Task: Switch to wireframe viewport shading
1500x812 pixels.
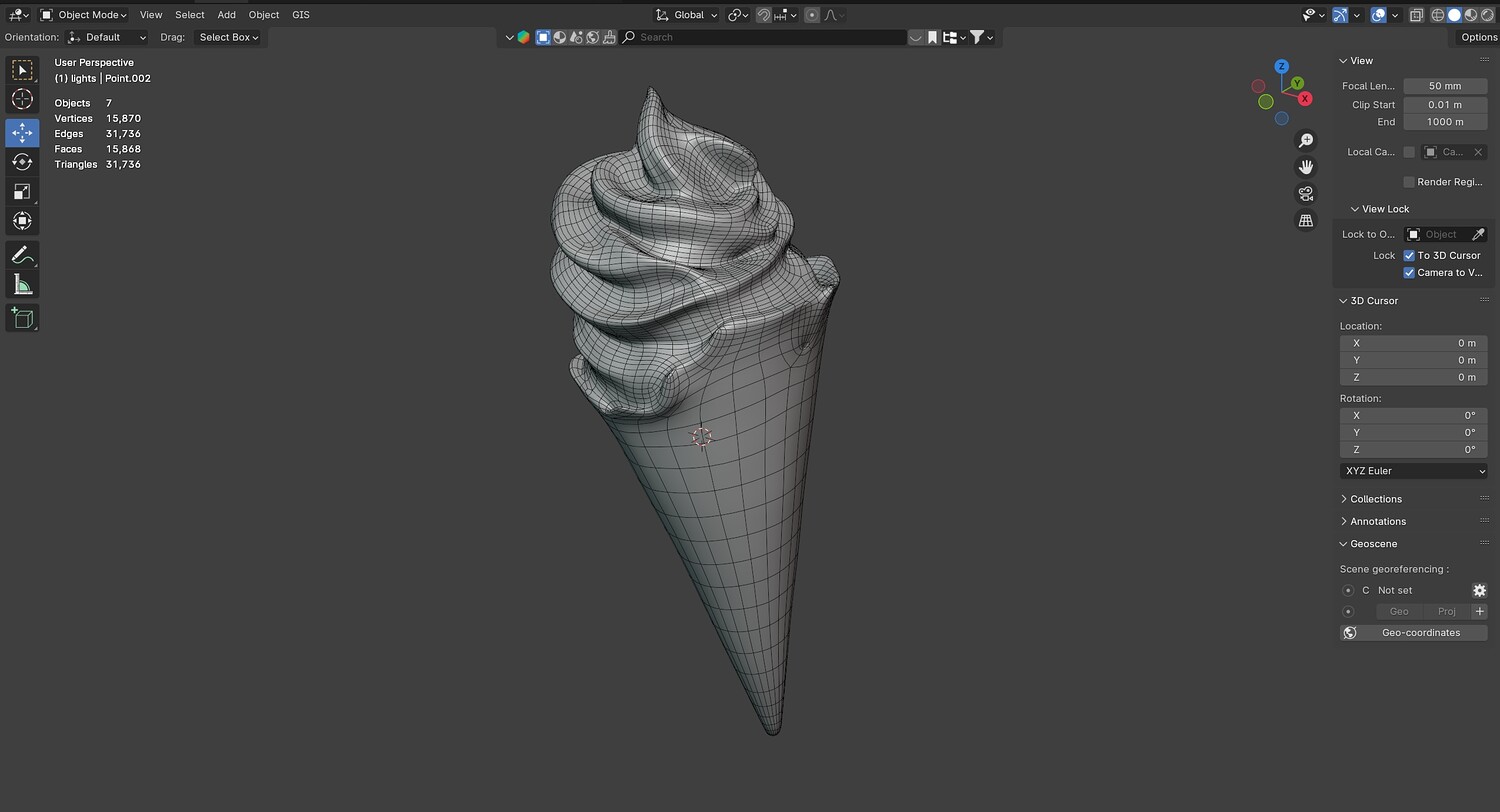Action: (1439, 15)
